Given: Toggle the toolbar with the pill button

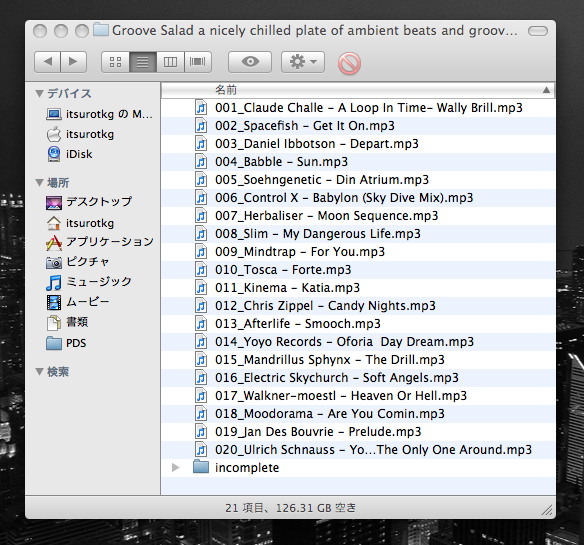Looking at the screenshot, I should click(x=538, y=31).
